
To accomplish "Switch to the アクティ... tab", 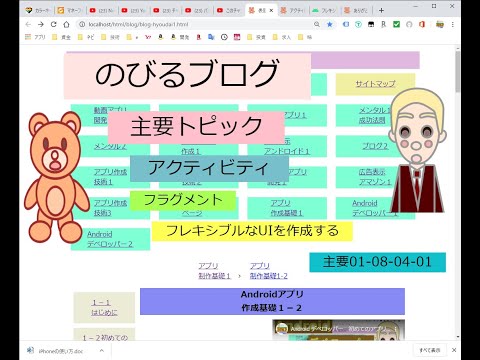I will (x=292, y=10).
